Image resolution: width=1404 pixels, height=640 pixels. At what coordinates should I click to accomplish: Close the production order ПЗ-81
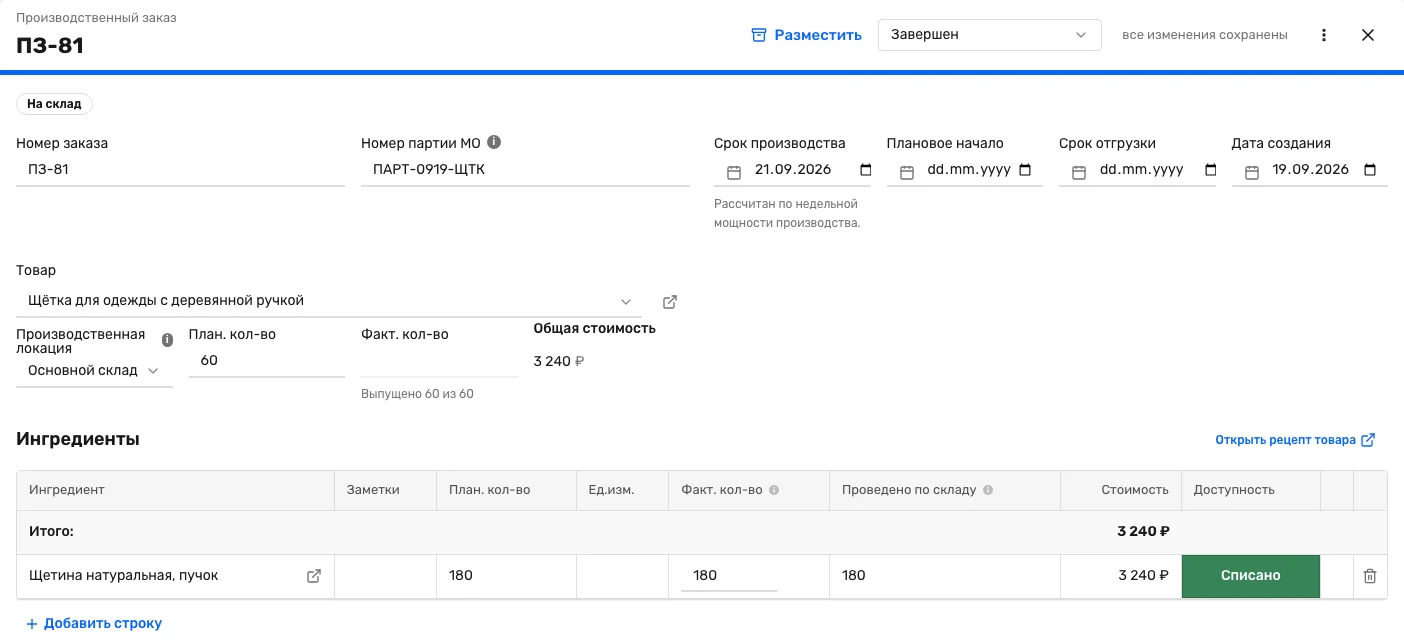pyautogui.click(x=1368, y=35)
